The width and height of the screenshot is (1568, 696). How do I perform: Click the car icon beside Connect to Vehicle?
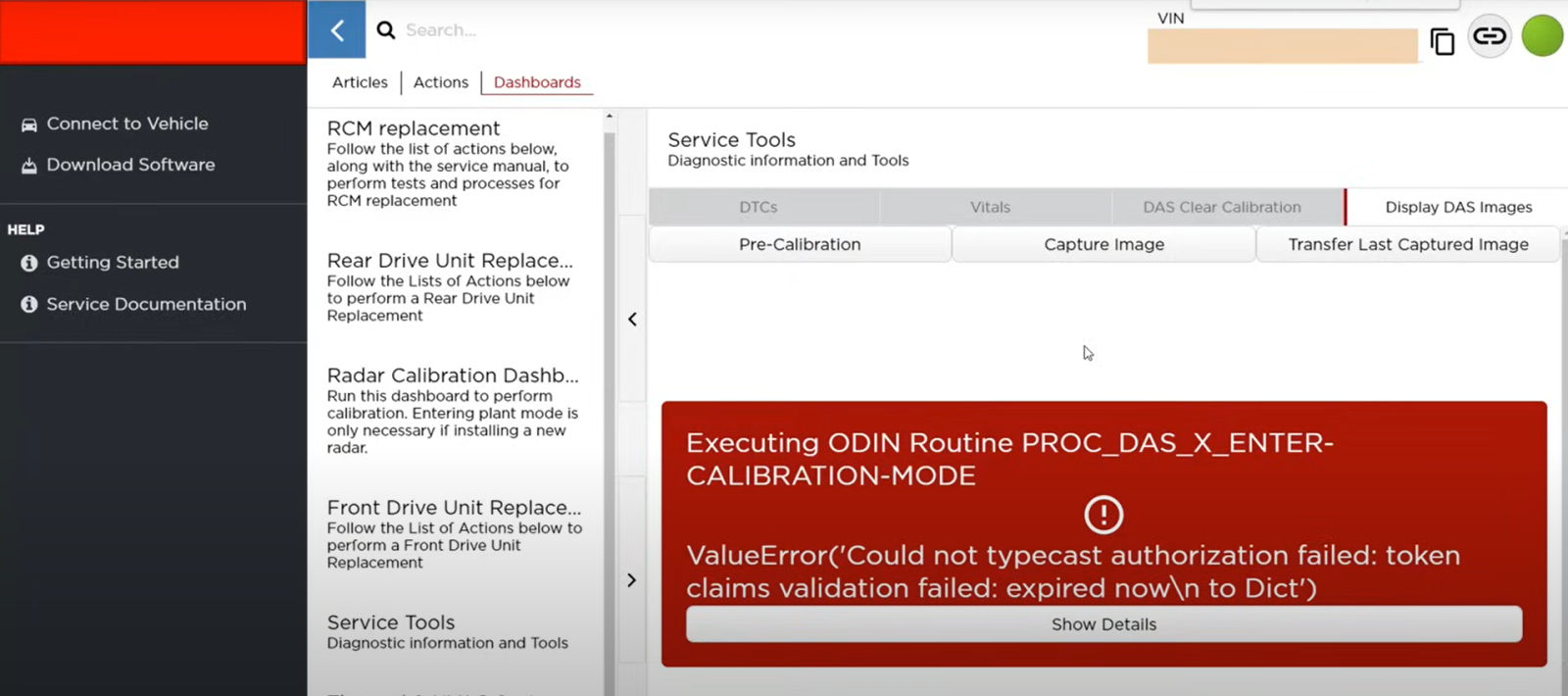coord(29,124)
